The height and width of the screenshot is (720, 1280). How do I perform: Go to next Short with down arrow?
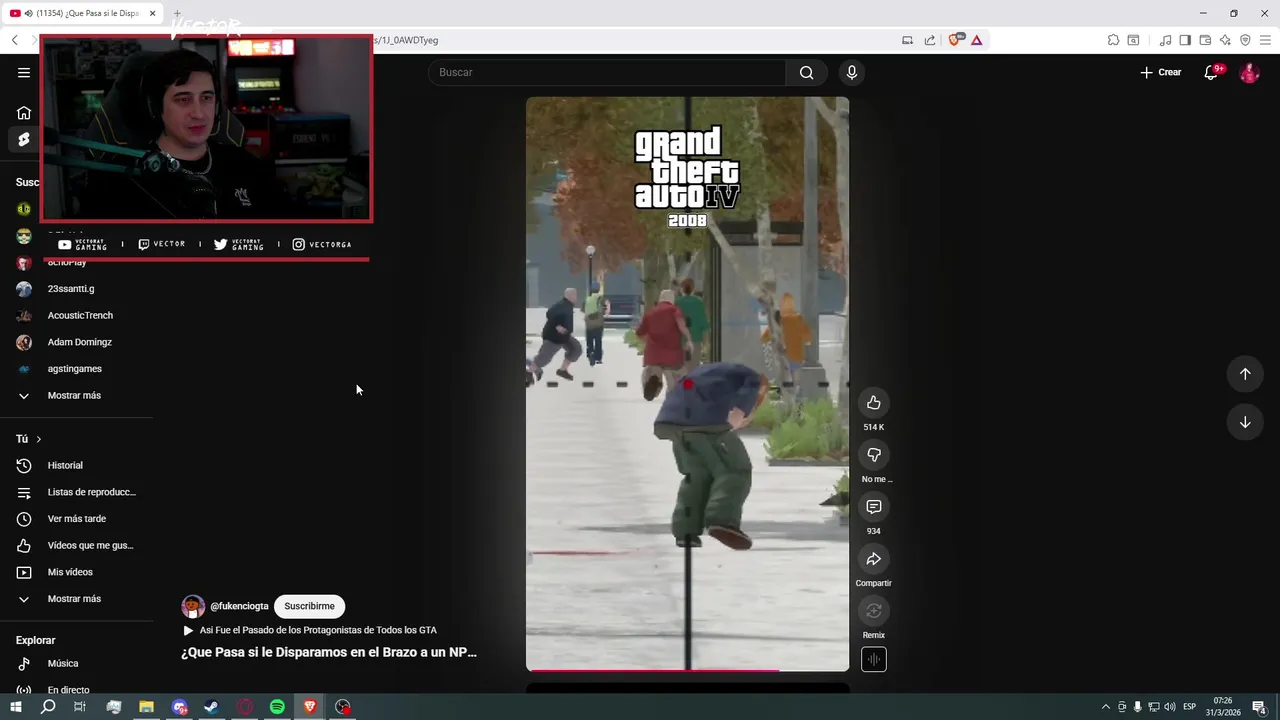click(x=1245, y=422)
